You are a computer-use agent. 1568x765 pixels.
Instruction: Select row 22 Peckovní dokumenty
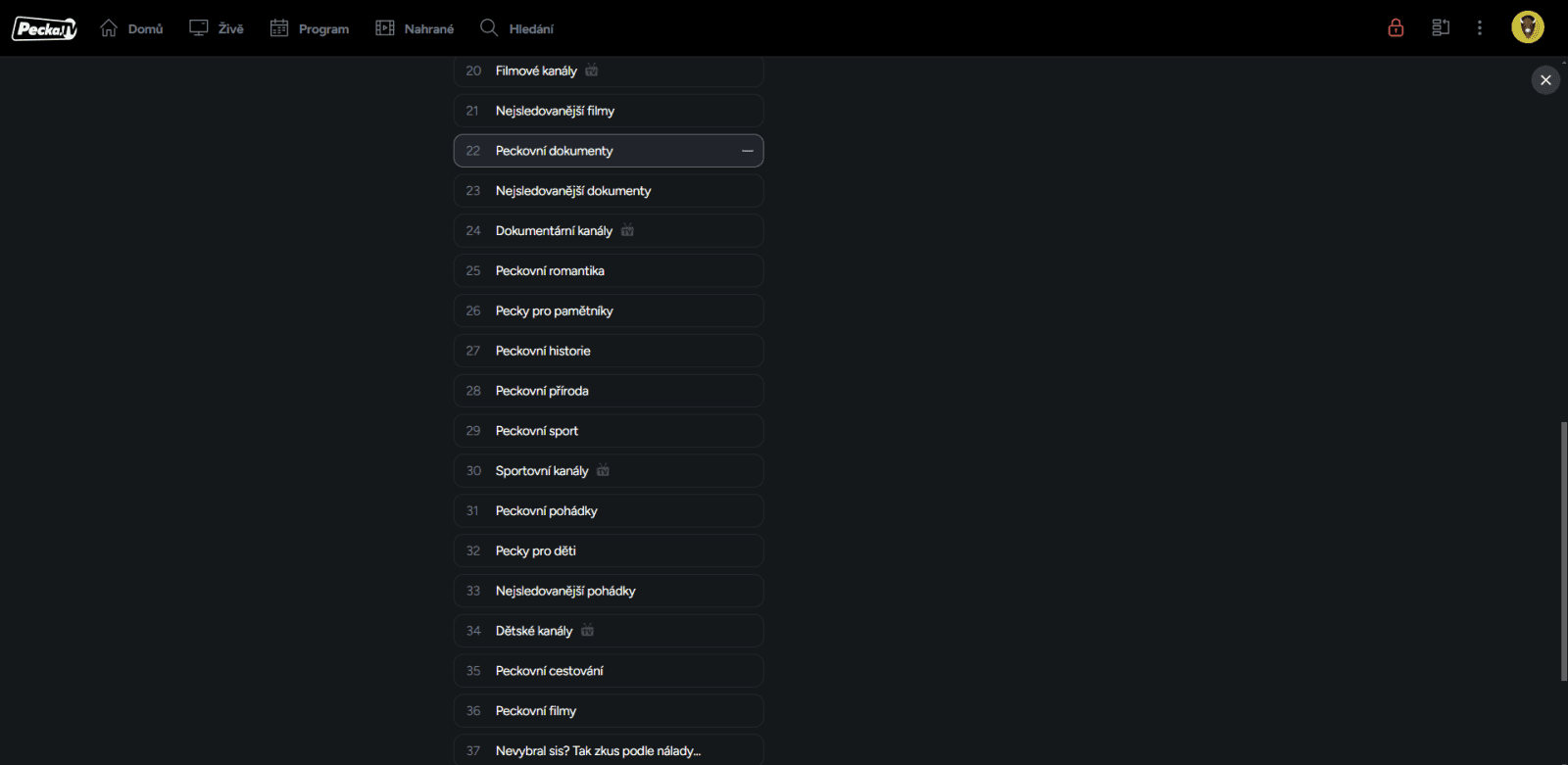pyautogui.click(x=609, y=151)
